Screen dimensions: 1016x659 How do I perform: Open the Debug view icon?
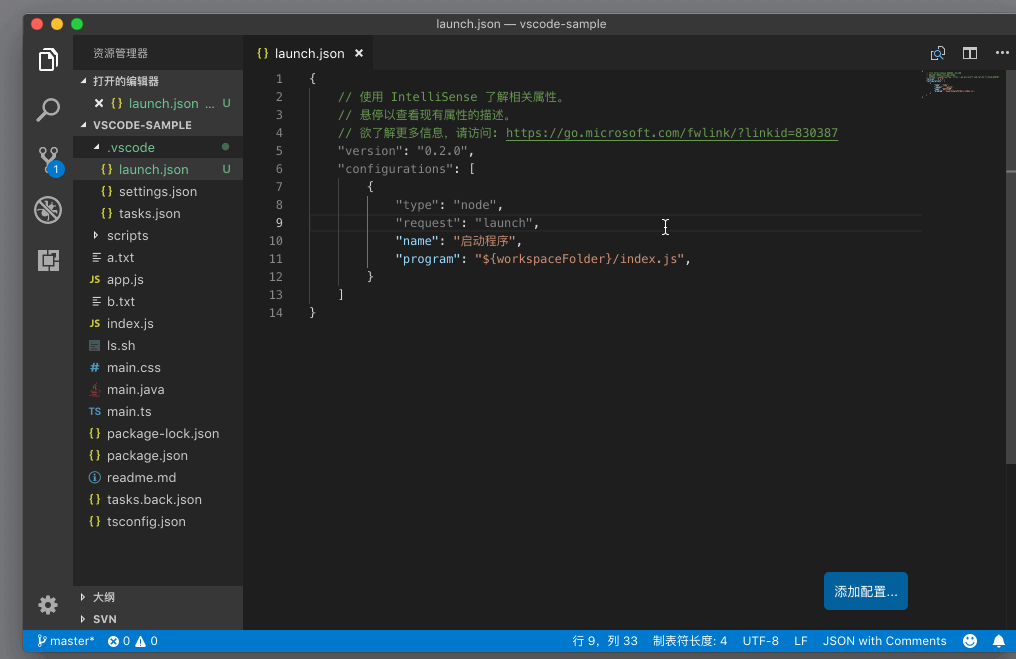pyautogui.click(x=48, y=210)
